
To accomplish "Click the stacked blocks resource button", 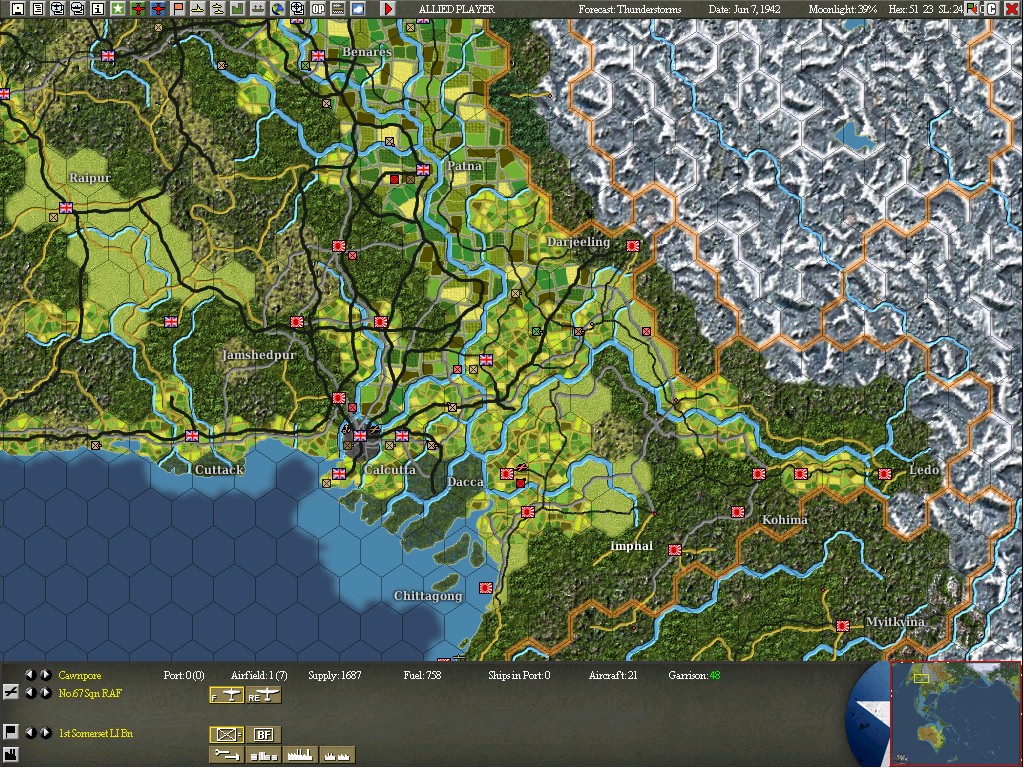I will [264, 755].
